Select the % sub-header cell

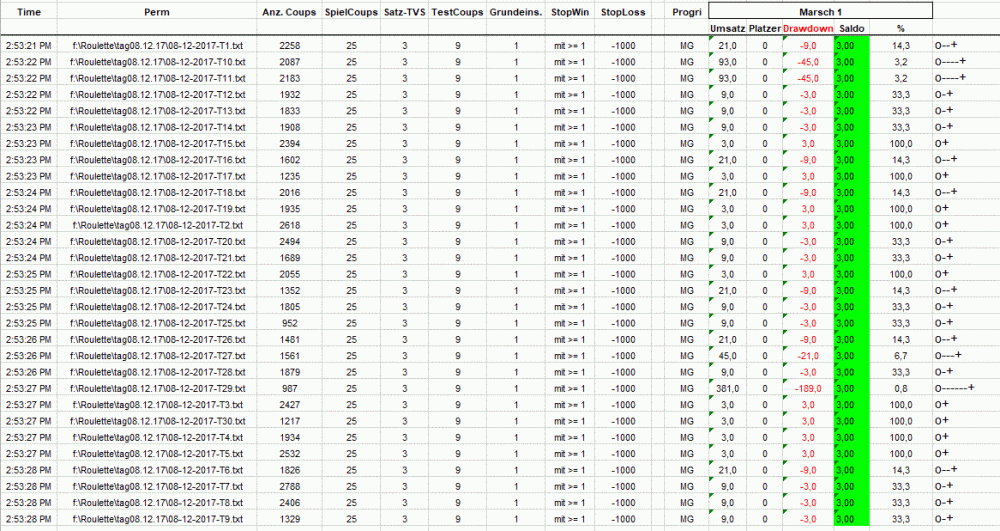(901, 29)
